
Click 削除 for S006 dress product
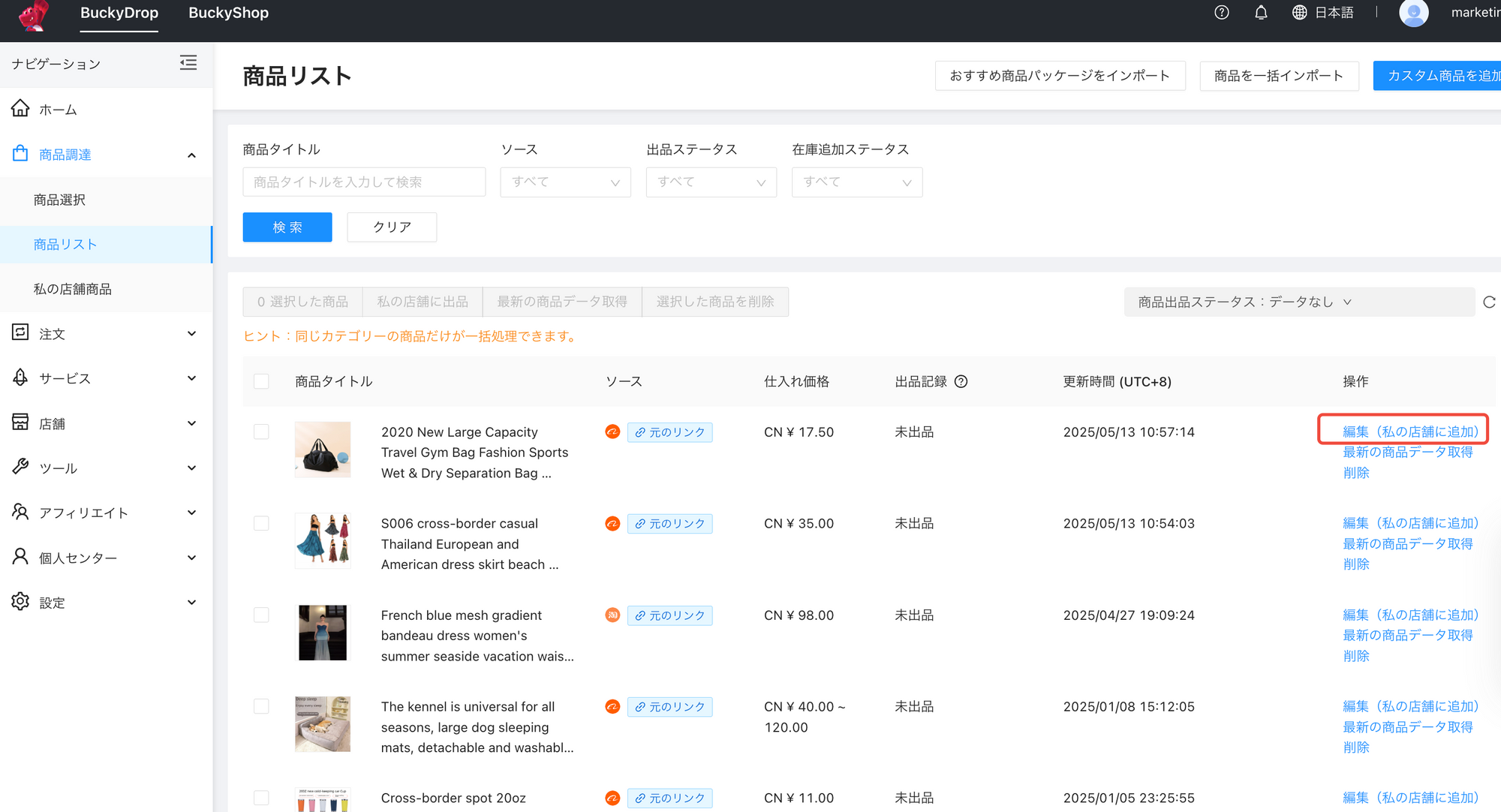point(1356,564)
